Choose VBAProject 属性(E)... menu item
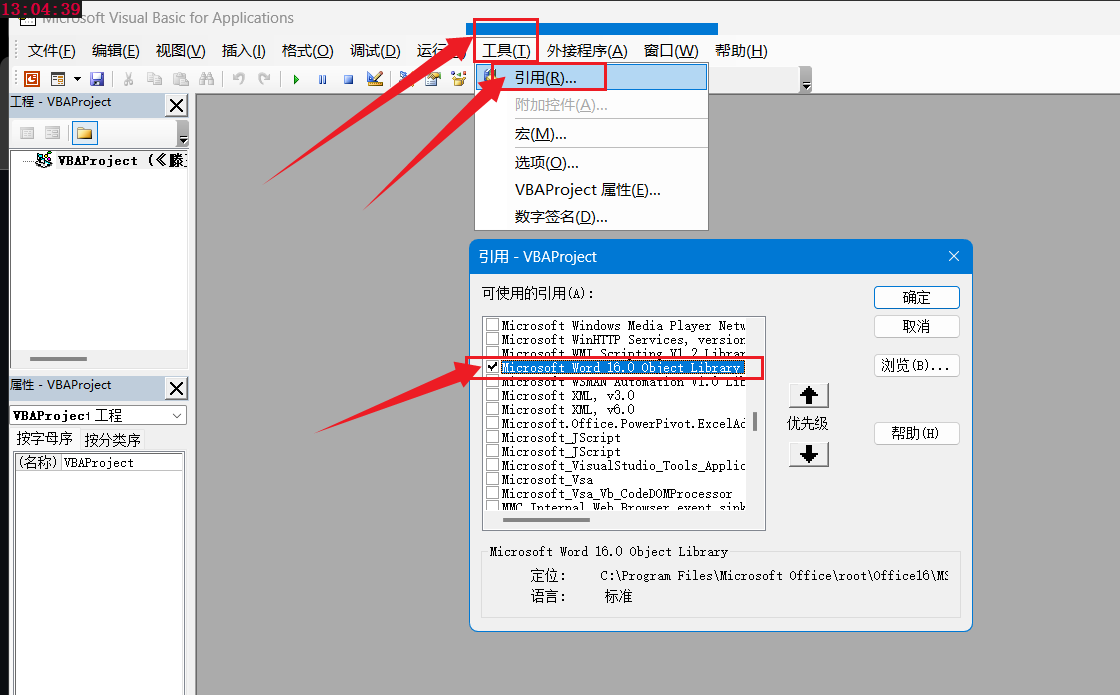 click(x=591, y=189)
